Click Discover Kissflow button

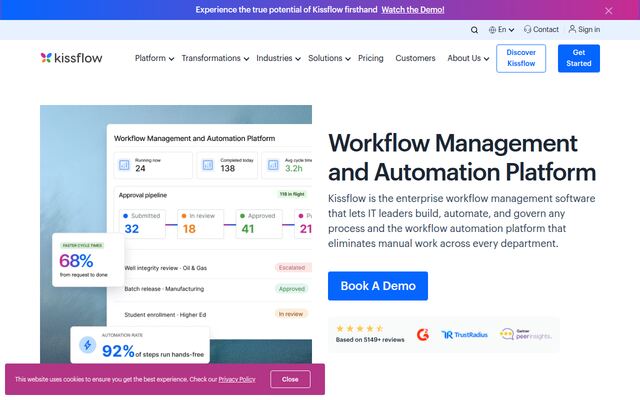pyautogui.click(x=521, y=58)
